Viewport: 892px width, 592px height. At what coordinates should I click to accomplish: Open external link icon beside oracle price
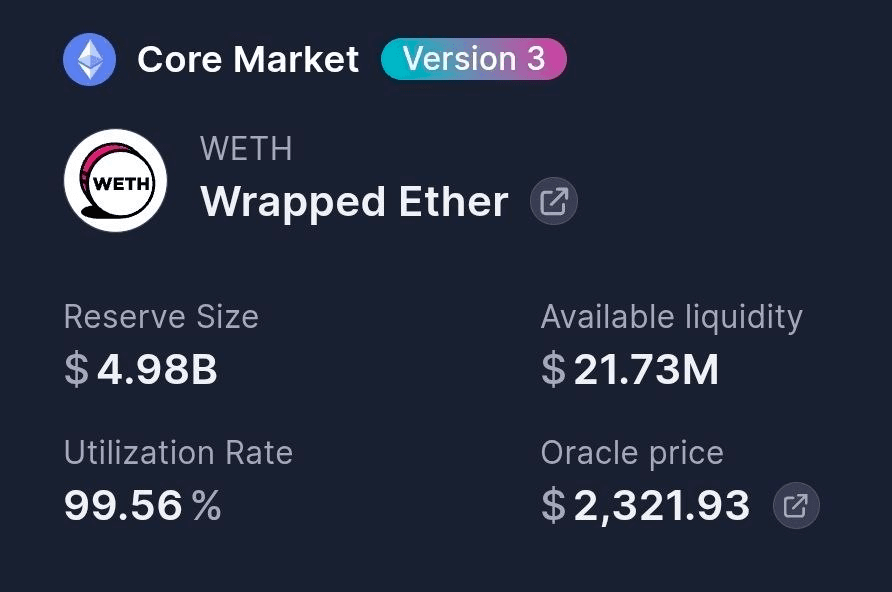pos(796,506)
